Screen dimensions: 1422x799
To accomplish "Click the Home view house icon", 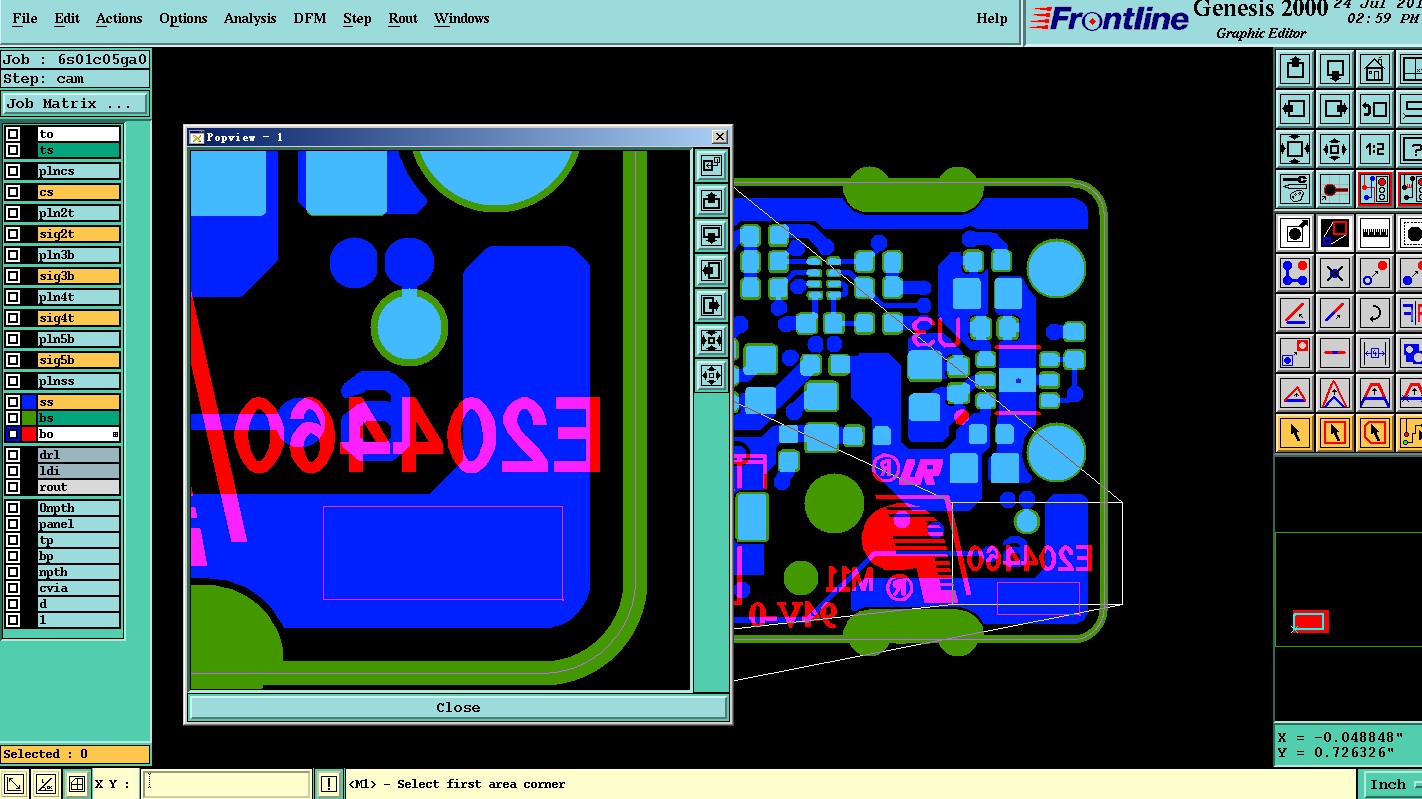I will point(1375,70).
